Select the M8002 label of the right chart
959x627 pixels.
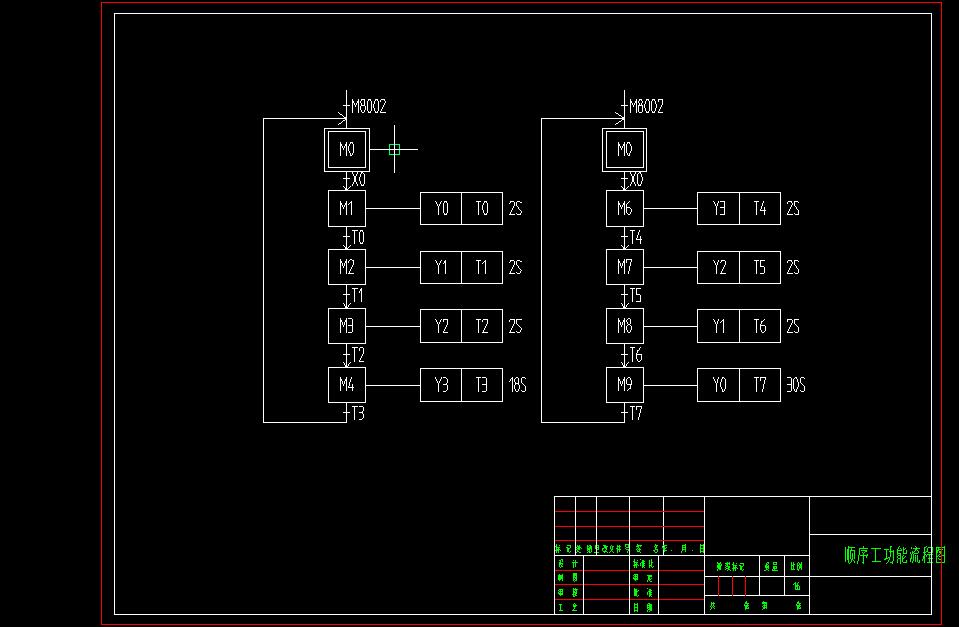(x=646, y=107)
